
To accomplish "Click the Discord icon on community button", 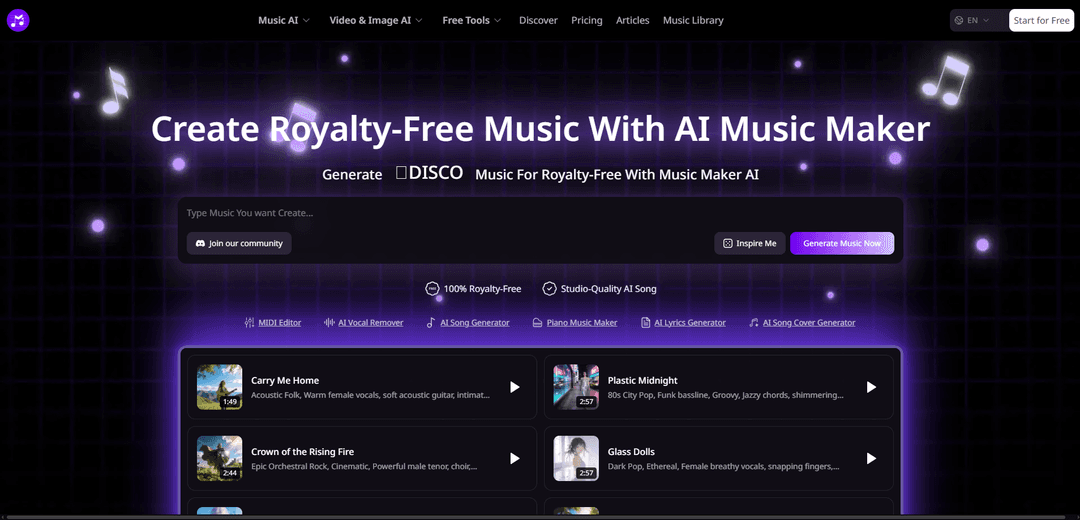I will pyautogui.click(x=200, y=243).
